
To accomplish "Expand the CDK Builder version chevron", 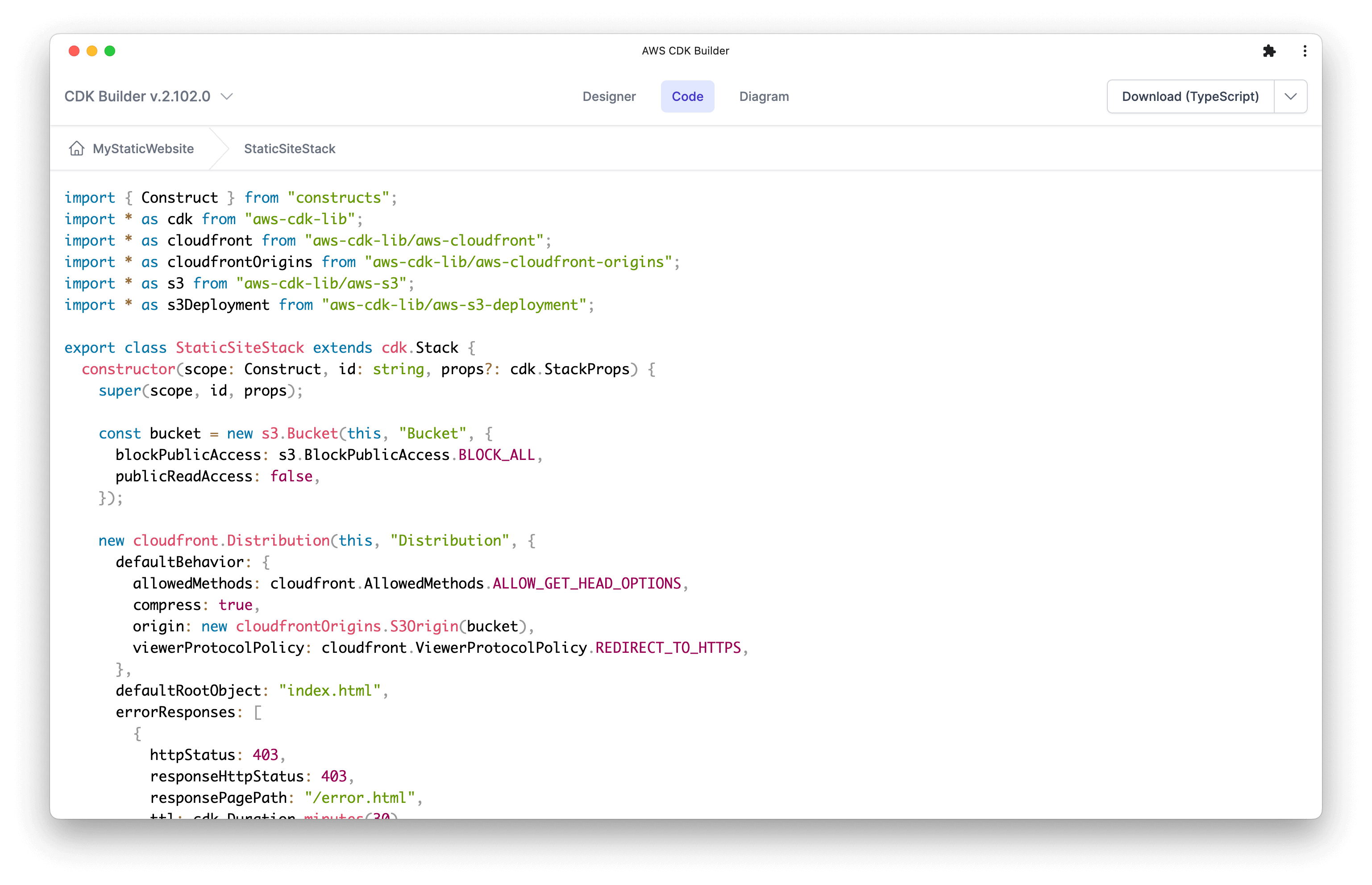I will coord(228,96).
